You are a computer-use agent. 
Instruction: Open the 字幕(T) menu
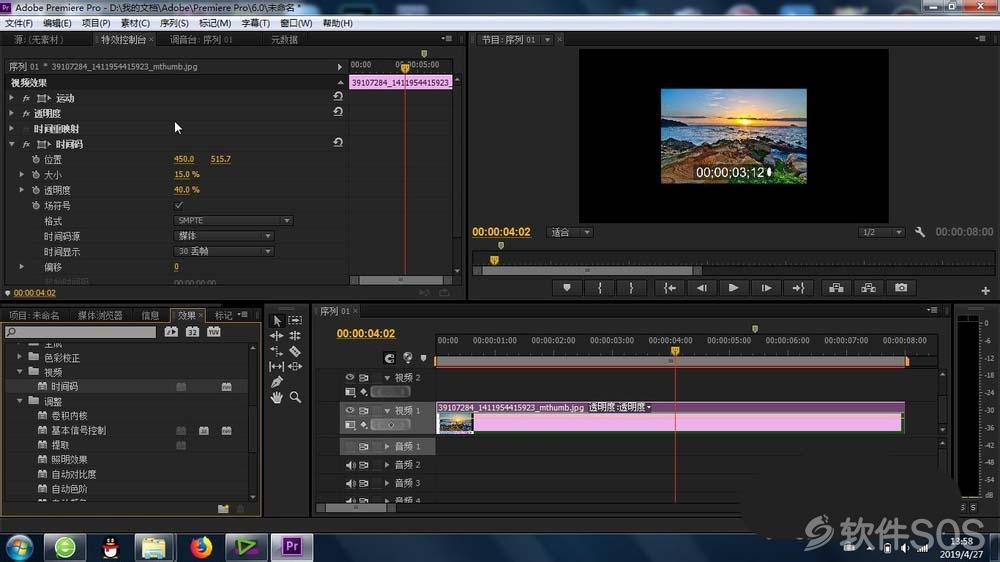[255, 23]
